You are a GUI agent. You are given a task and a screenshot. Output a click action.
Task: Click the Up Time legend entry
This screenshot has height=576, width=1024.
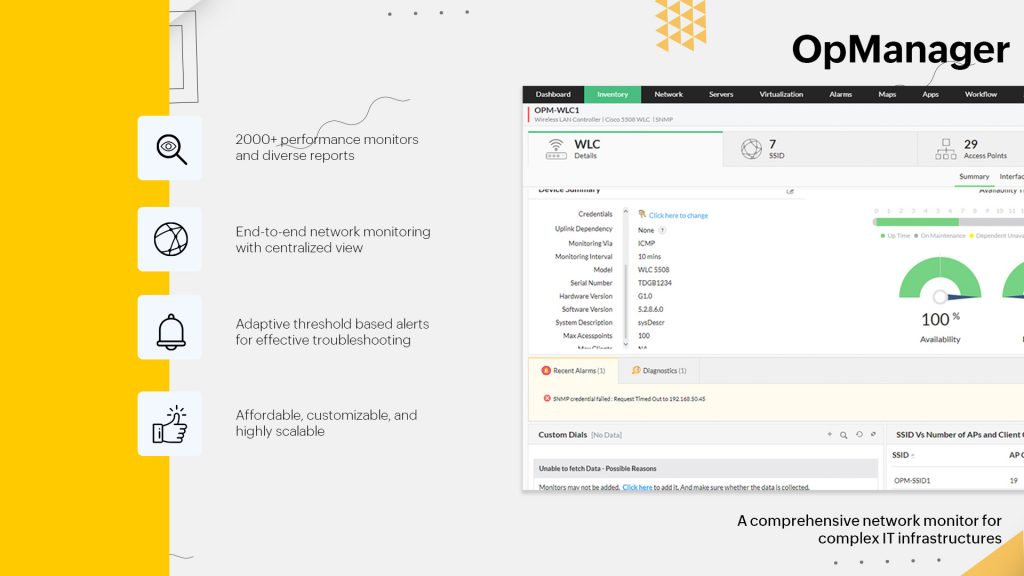(895, 236)
